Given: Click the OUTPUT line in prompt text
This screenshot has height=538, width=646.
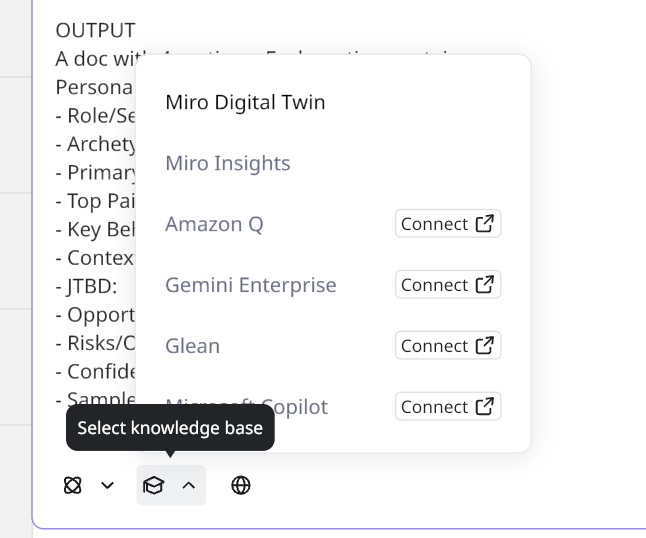Looking at the screenshot, I should point(95,31).
